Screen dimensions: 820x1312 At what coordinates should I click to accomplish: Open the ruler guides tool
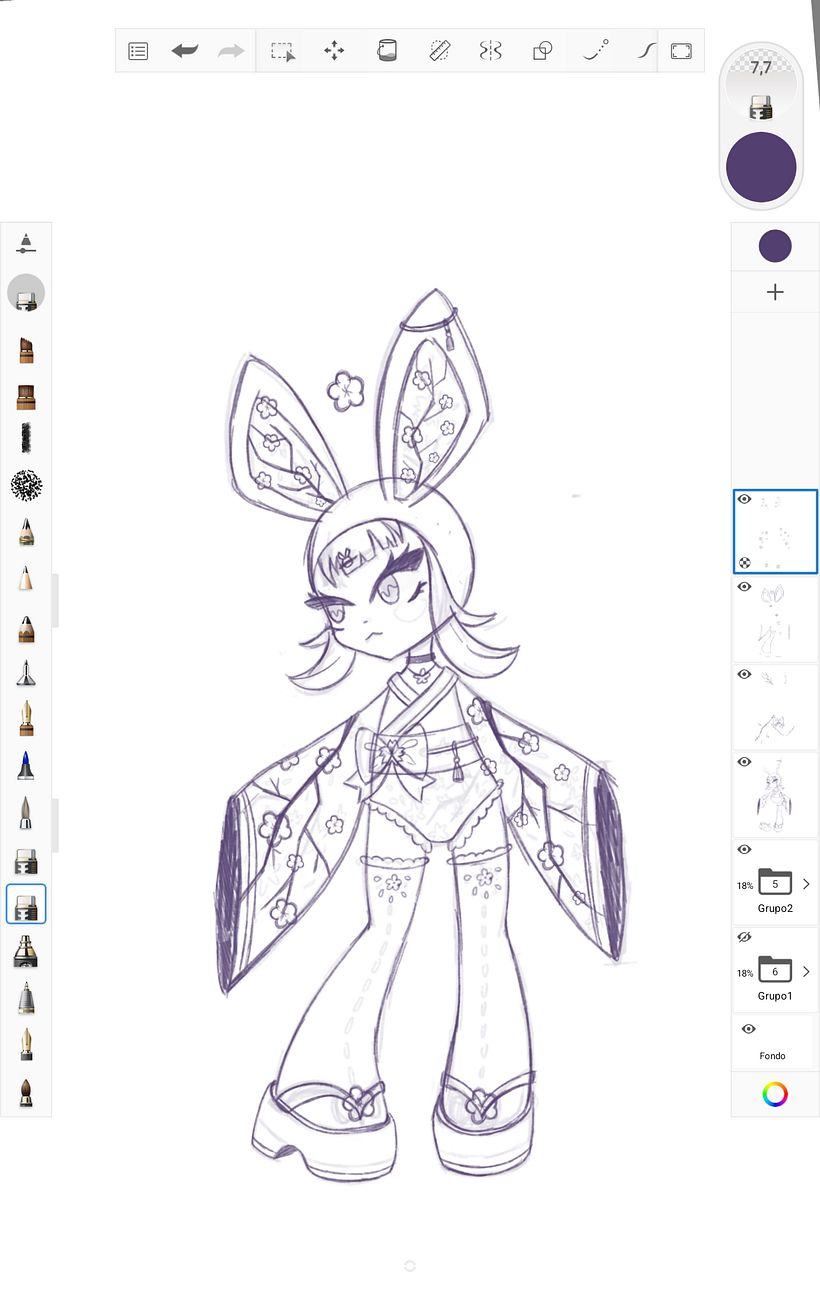click(439, 51)
